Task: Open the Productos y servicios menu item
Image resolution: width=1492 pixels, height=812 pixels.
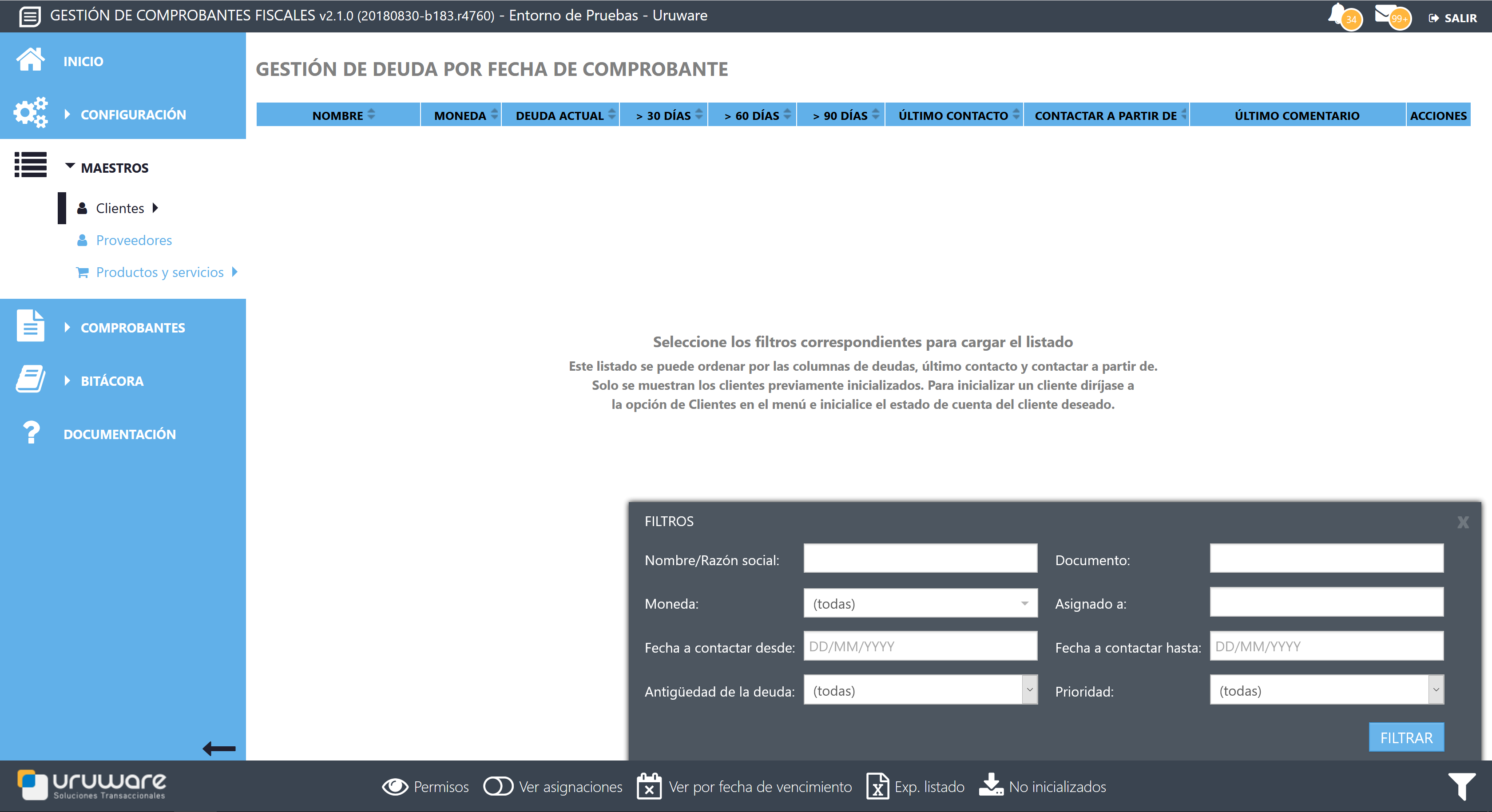Action: (x=160, y=272)
